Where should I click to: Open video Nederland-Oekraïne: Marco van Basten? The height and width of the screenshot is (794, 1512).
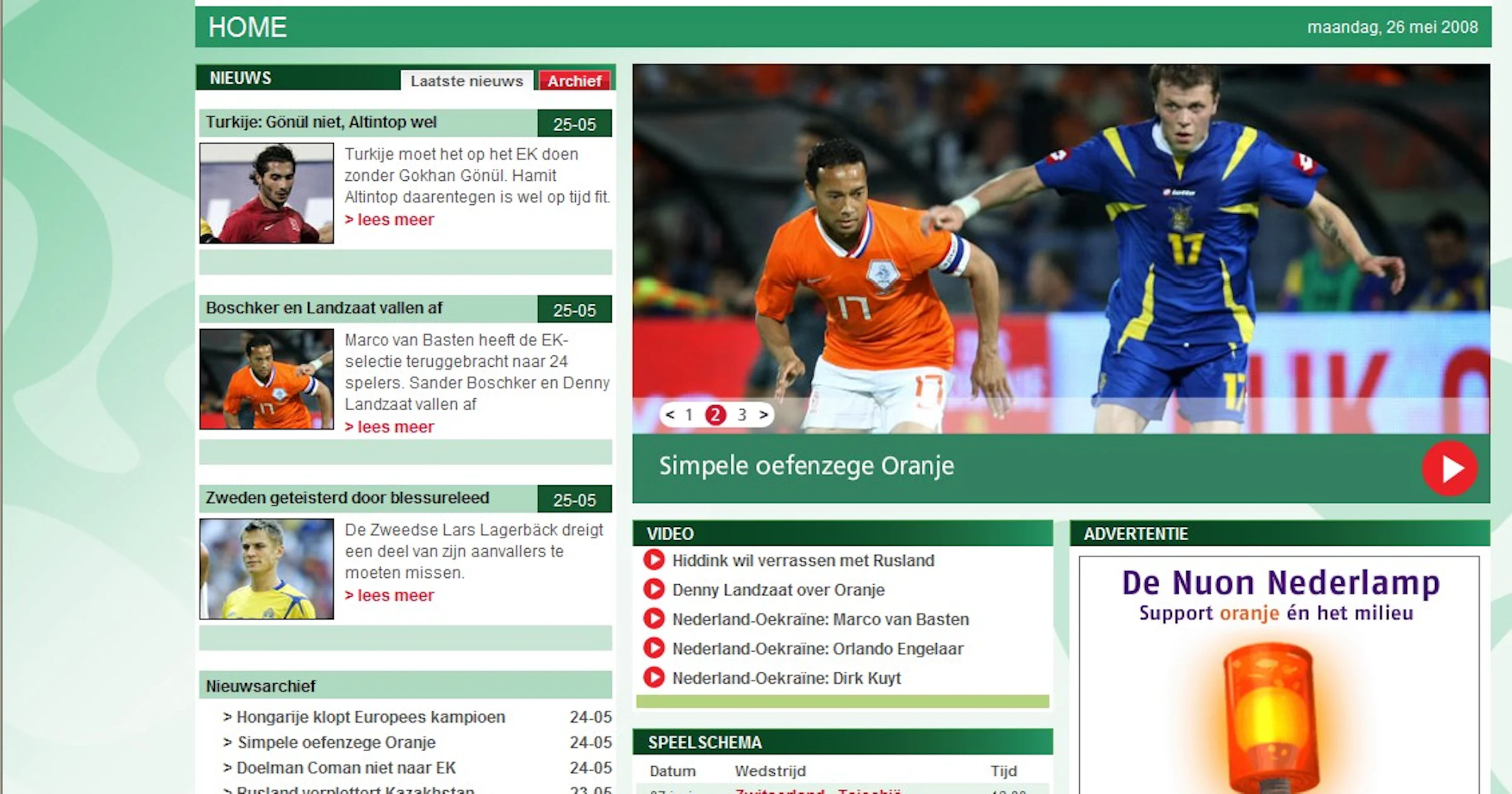pos(820,619)
